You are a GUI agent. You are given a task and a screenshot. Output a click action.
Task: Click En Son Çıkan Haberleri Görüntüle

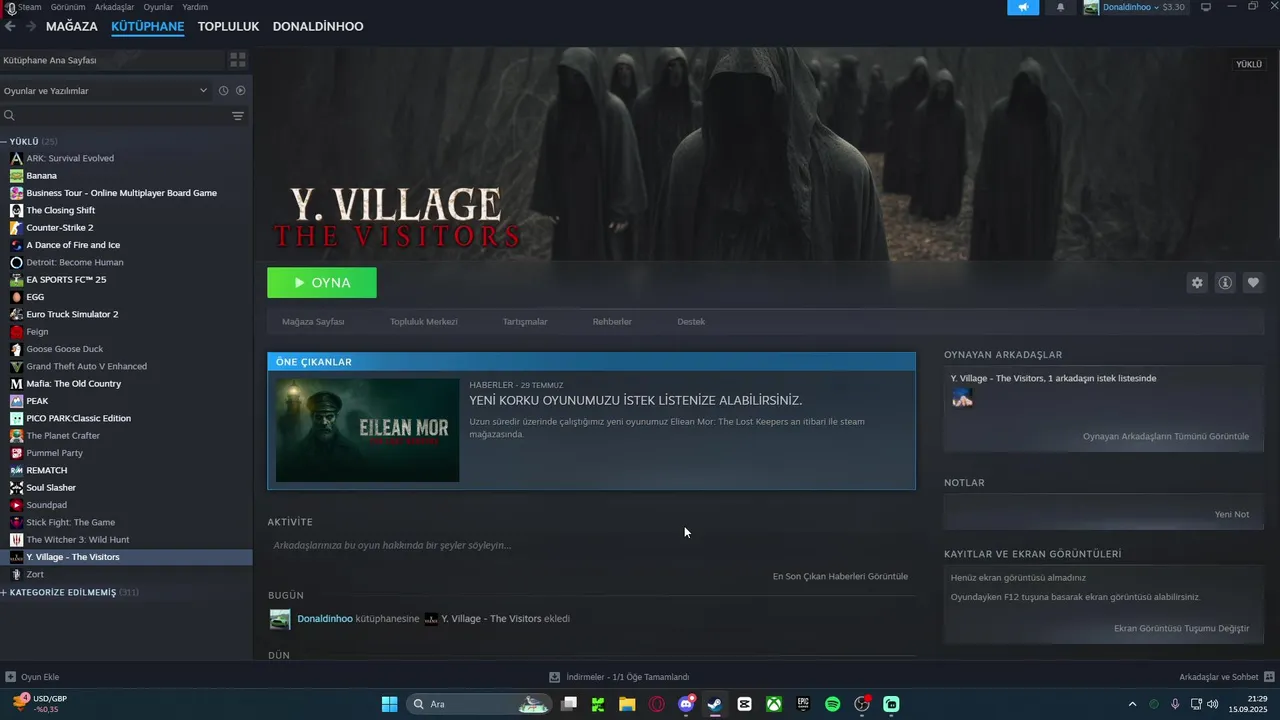[840, 577]
